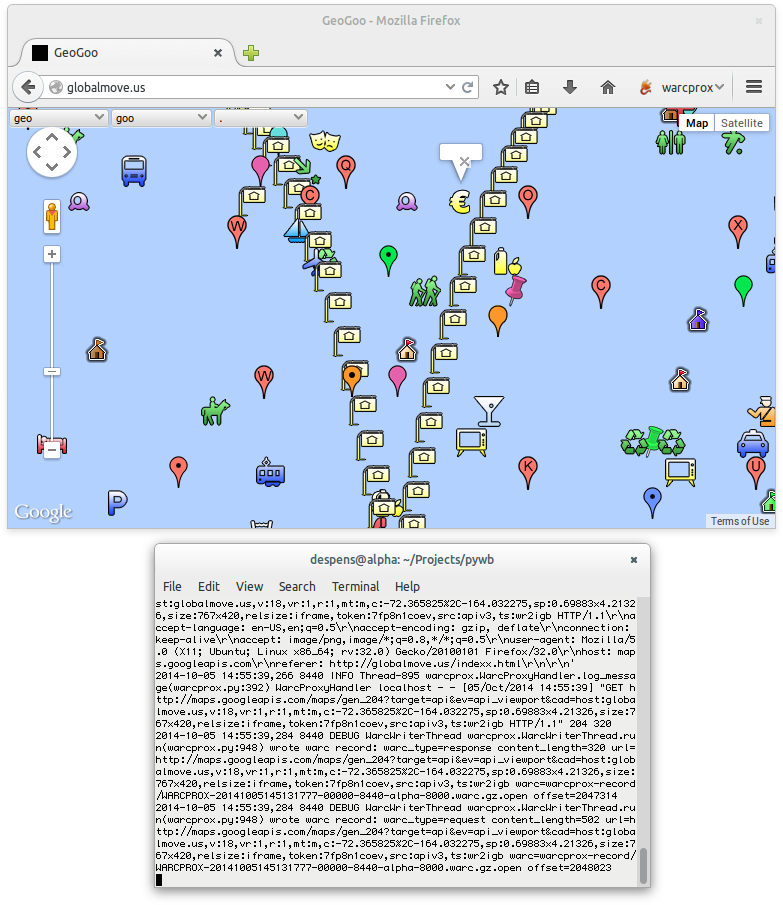Viewport: 783px width, 905px height.
Task: Click the green horse rider marker
Action: click(215, 410)
